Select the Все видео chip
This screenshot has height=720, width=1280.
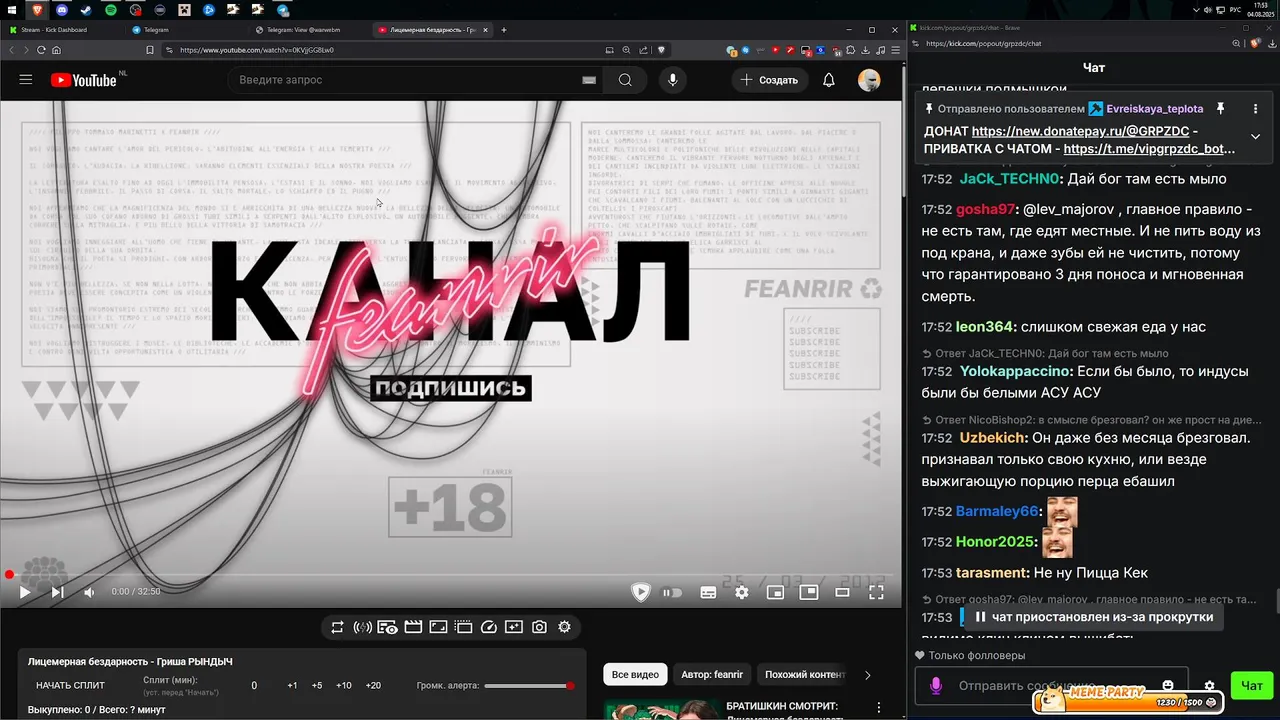(635, 675)
